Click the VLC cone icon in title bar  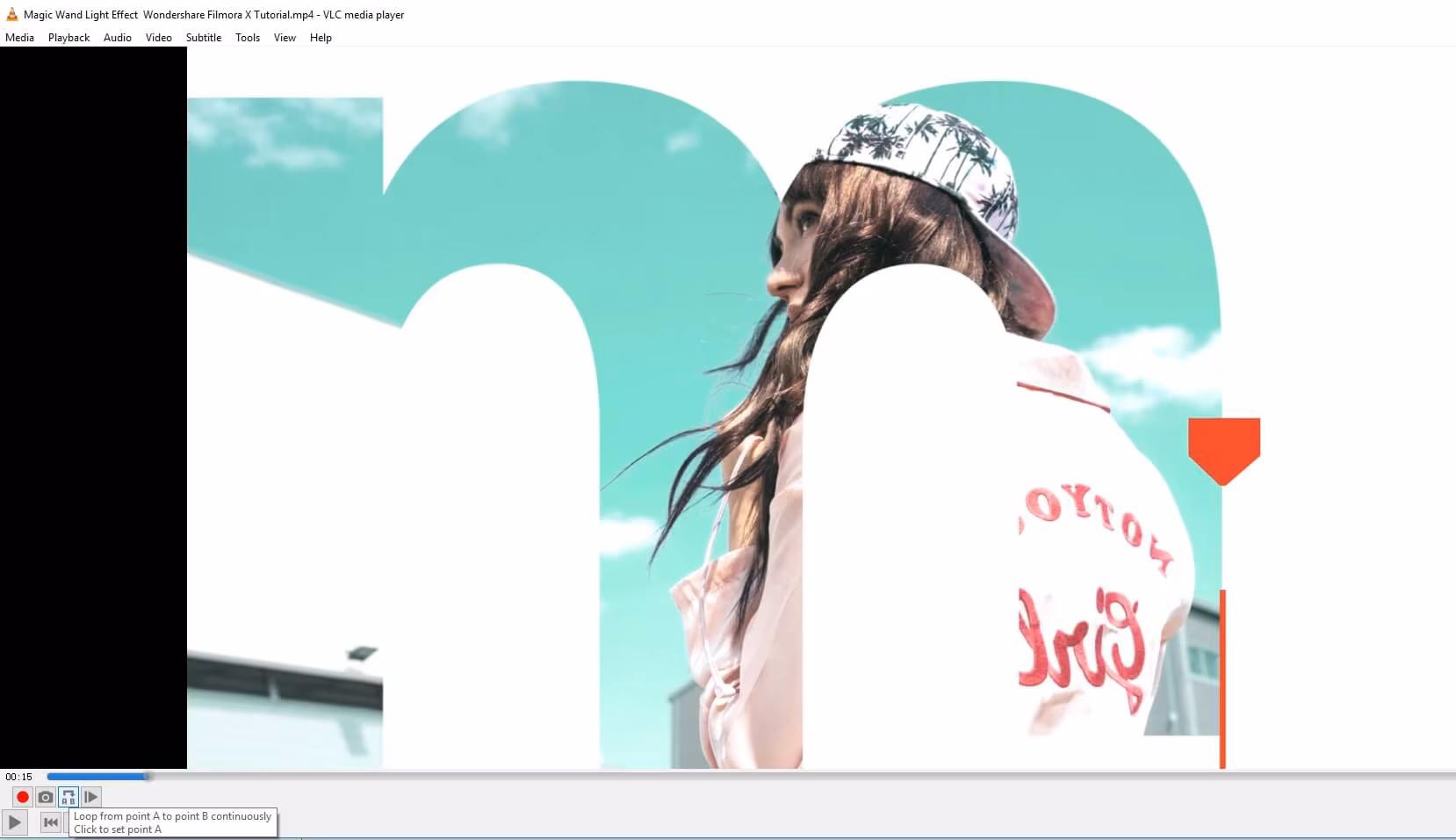click(12, 14)
